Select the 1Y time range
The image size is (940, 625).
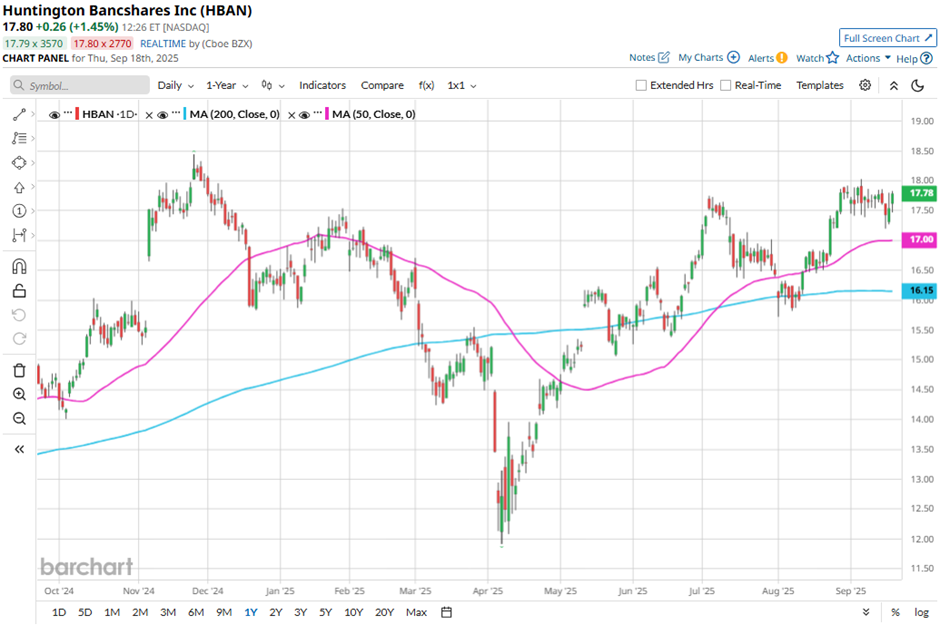(x=251, y=612)
